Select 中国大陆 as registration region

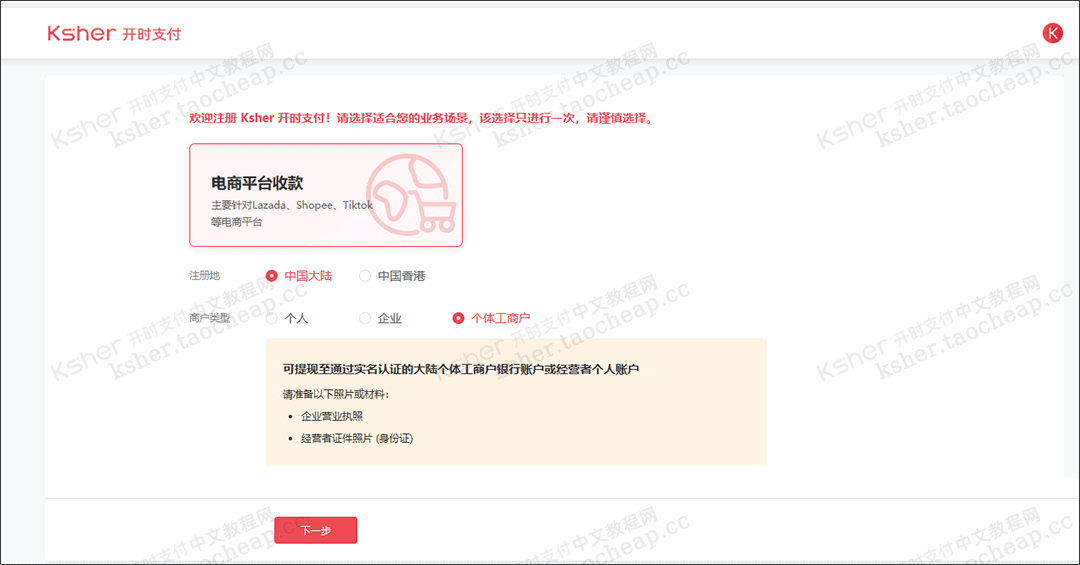pyautogui.click(x=299, y=276)
